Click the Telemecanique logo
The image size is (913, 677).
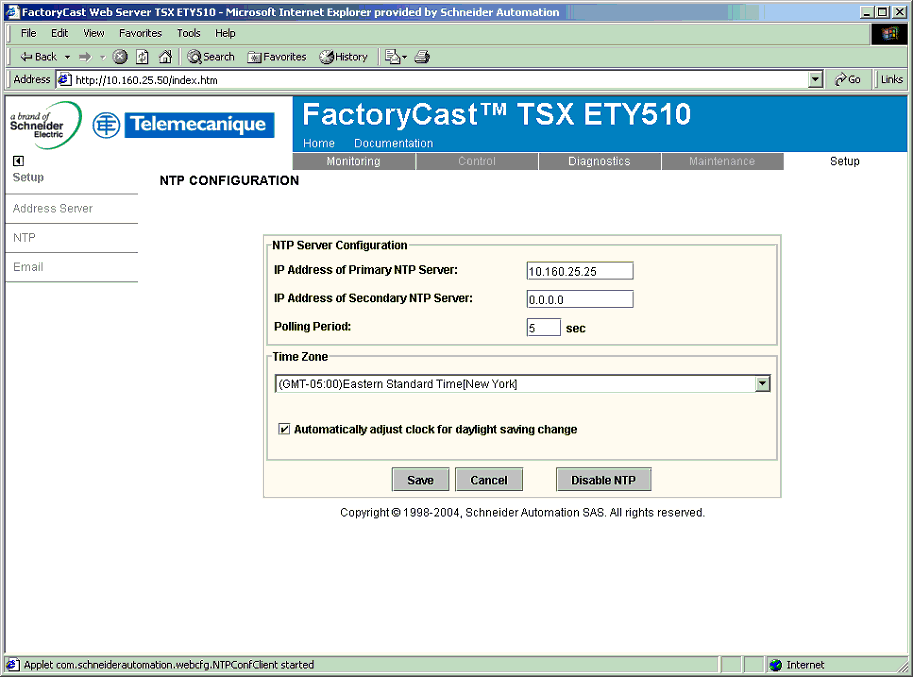183,125
